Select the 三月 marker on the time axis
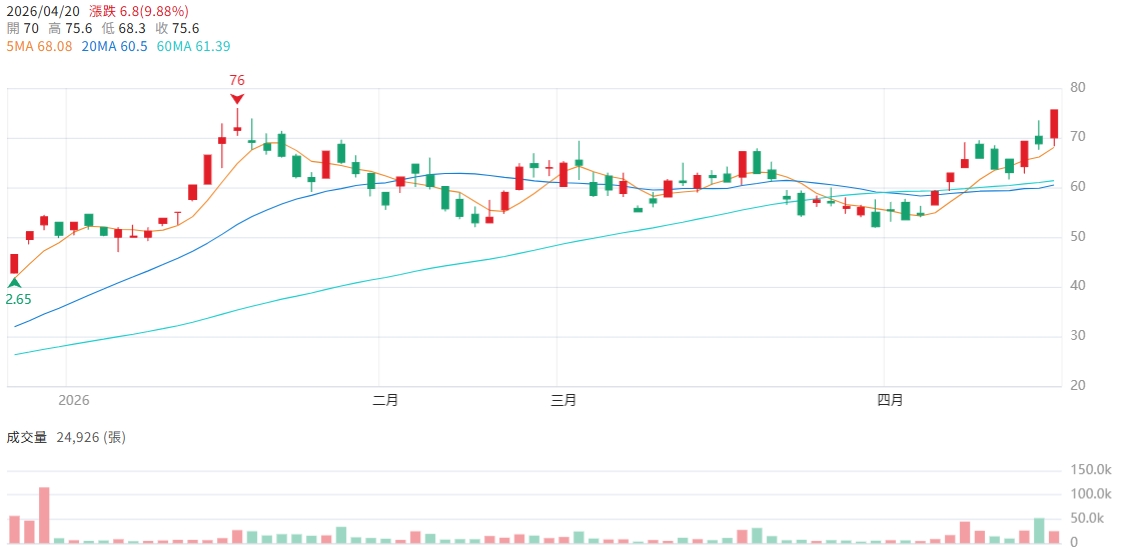The height and width of the screenshot is (549, 1127). coord(564,400)
